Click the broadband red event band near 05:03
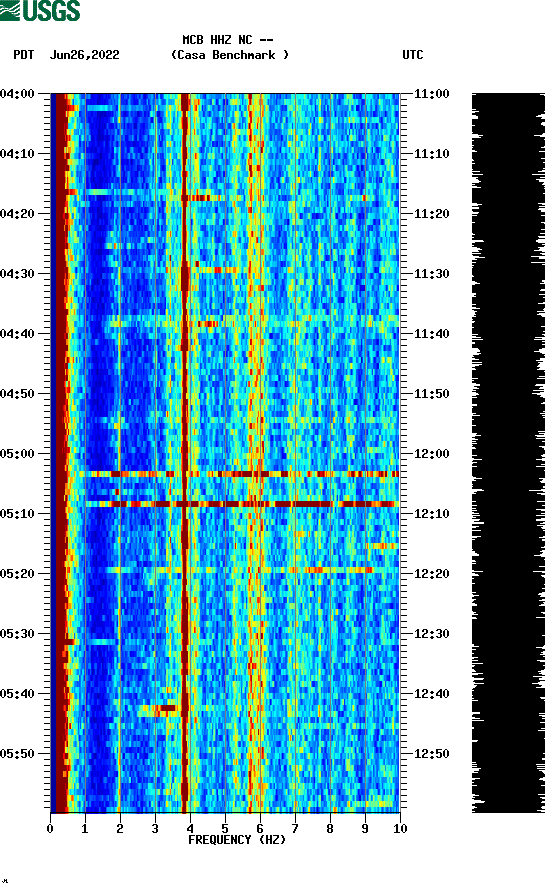The height and width of the screenshot is (892, 552). [x=242, y=474]
